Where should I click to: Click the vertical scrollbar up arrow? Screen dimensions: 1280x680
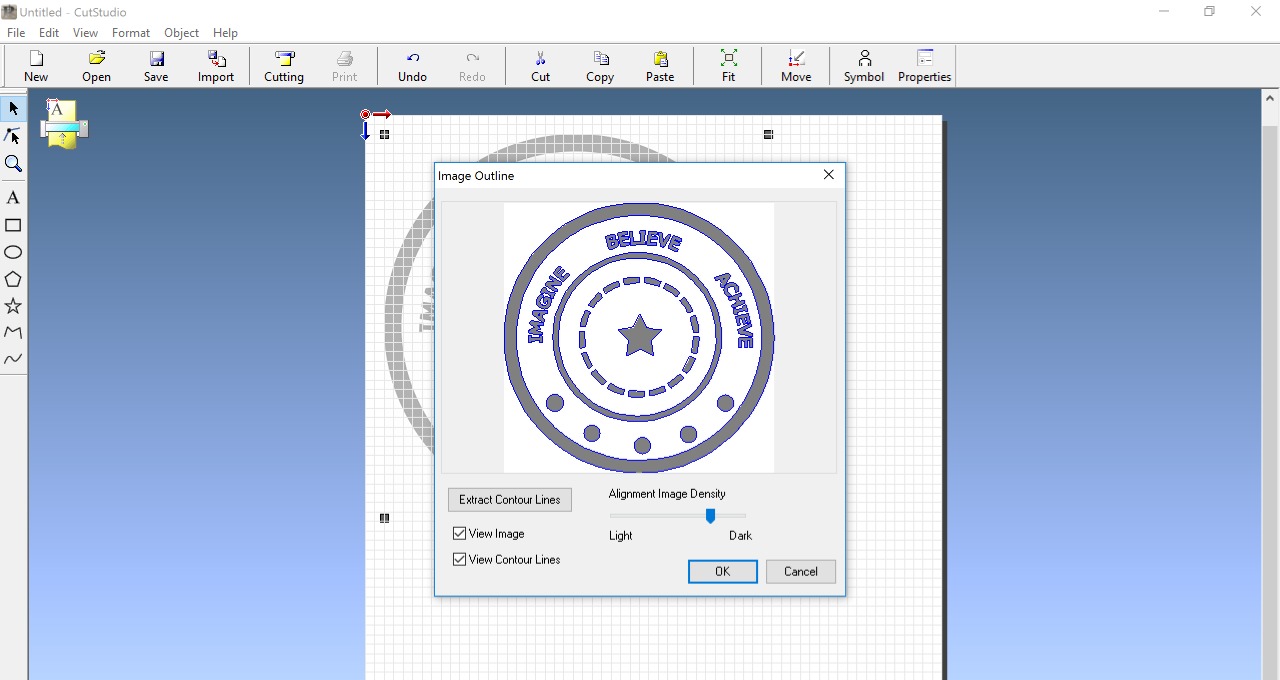1270,98
